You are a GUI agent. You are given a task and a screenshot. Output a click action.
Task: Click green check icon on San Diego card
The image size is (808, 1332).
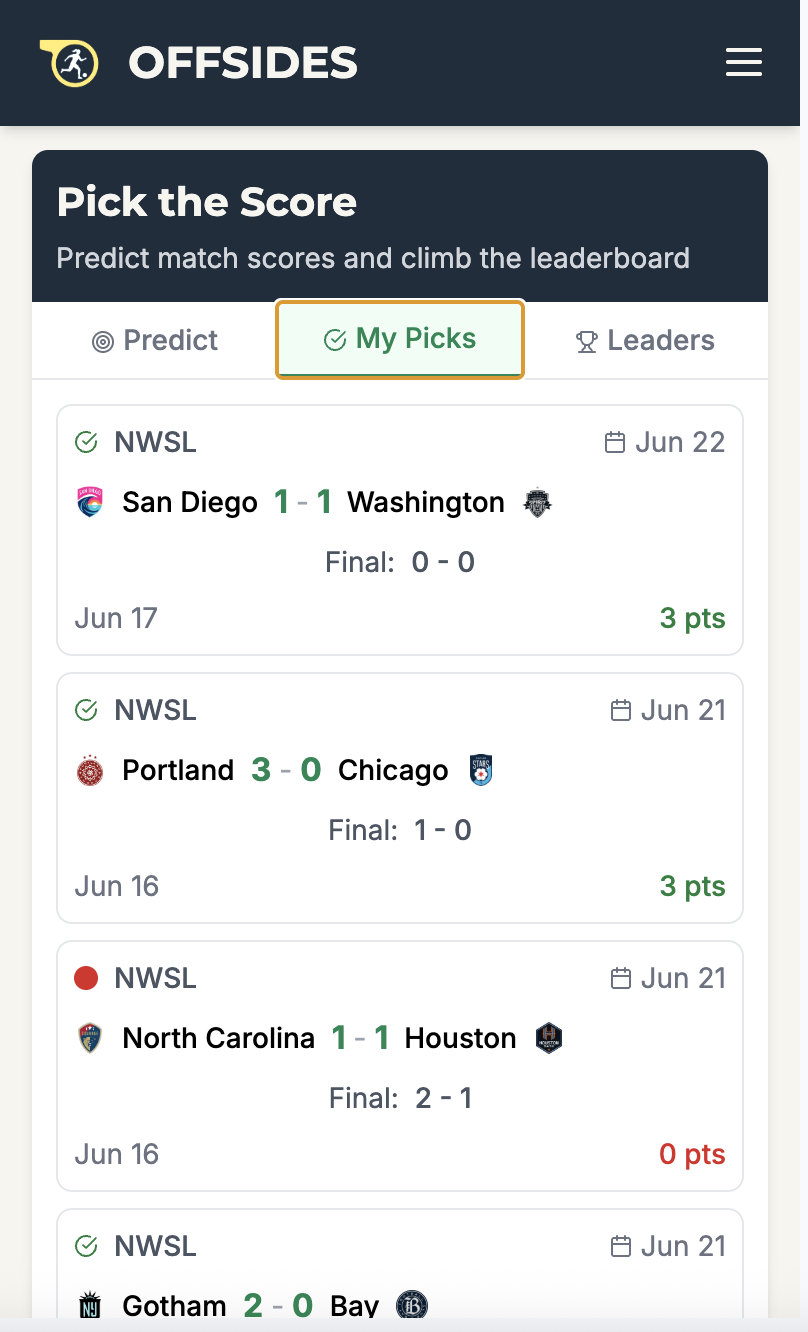point(86,442)
